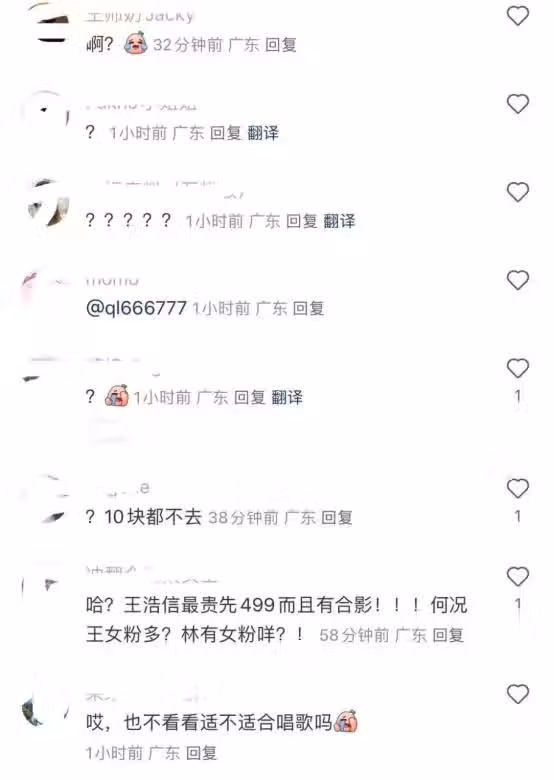Like the @ql666777 mention comment
Viewport: 554px width, 780px height.
(518, 281)
